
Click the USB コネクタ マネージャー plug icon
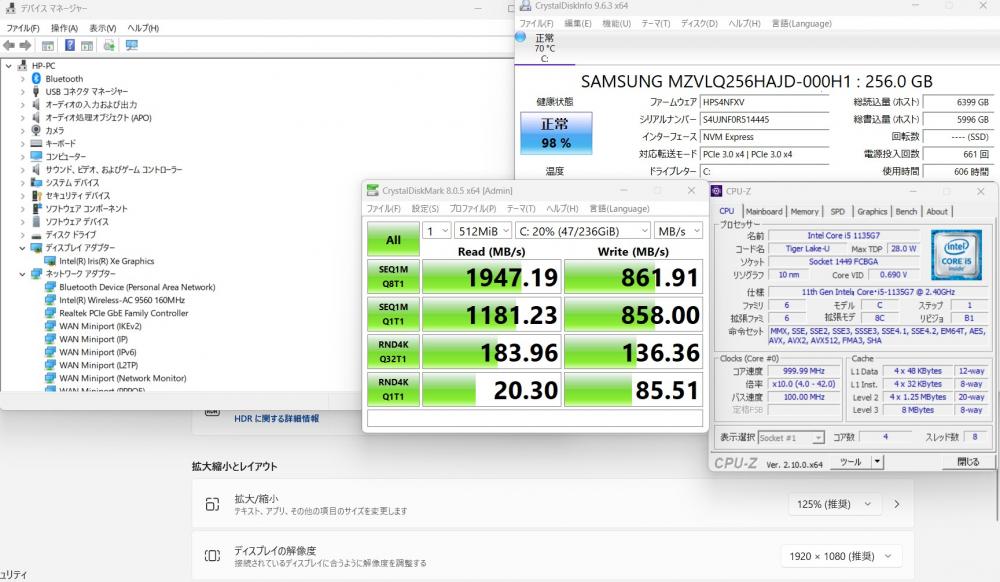tap(36, 91)
